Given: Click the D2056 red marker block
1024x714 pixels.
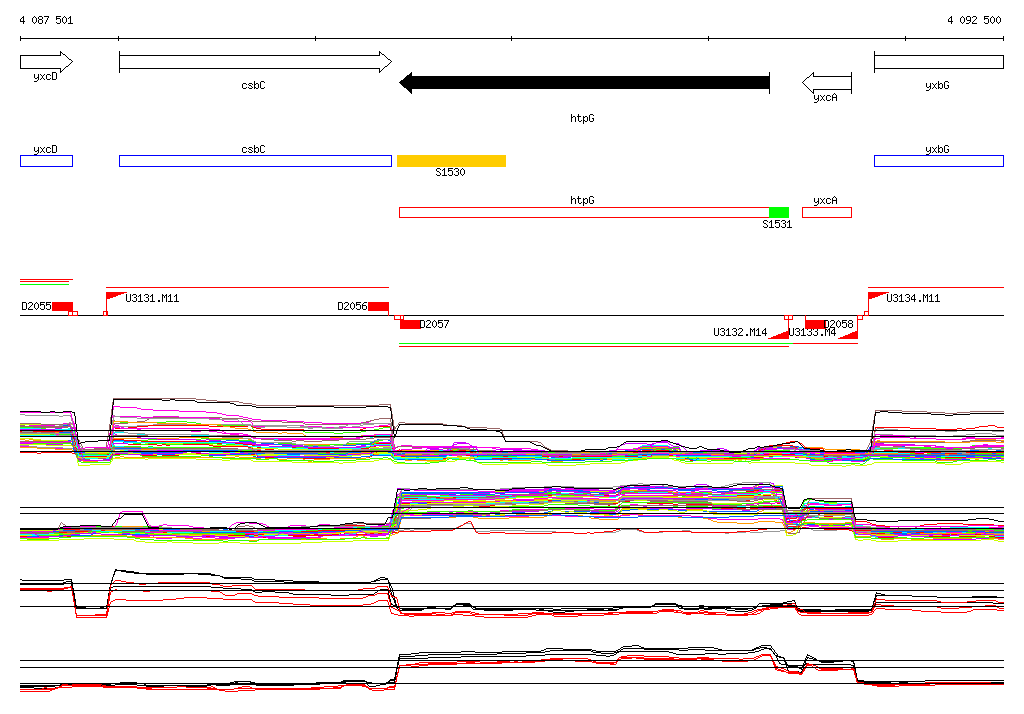Looking at the screenshot, I should [x=378, y=306].
